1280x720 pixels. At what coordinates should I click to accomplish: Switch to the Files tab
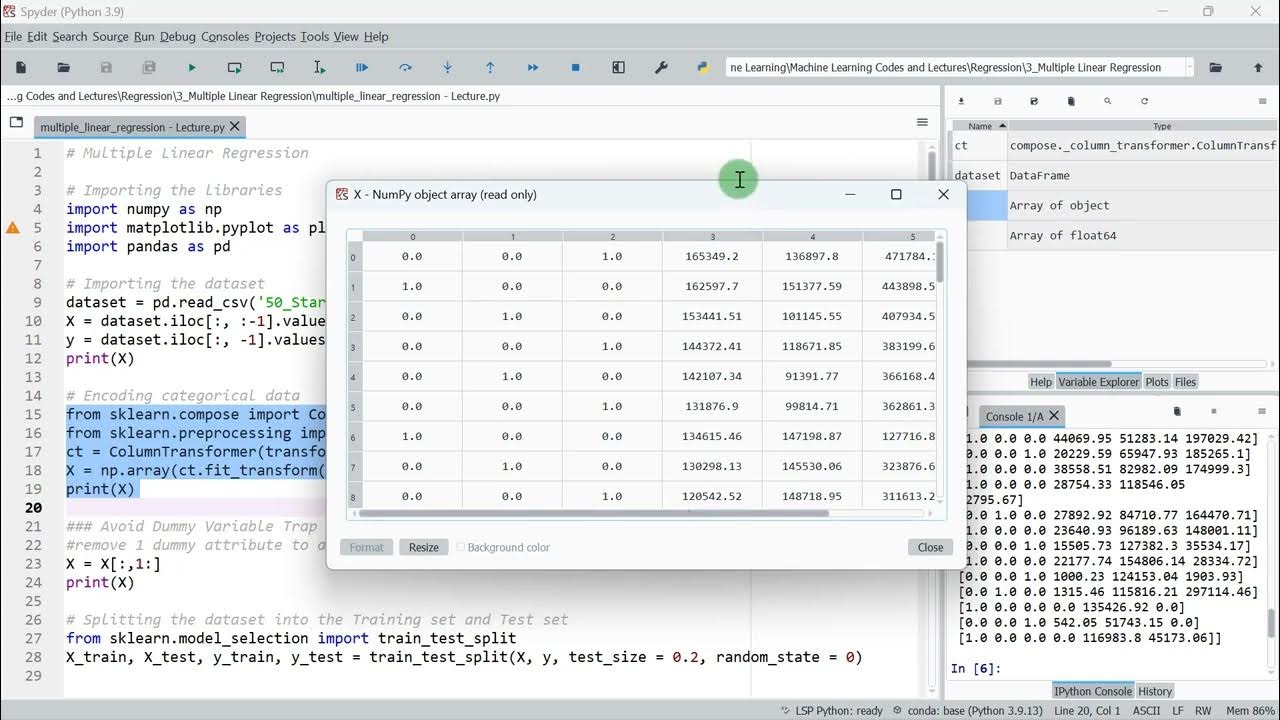tap(1185, 382)
